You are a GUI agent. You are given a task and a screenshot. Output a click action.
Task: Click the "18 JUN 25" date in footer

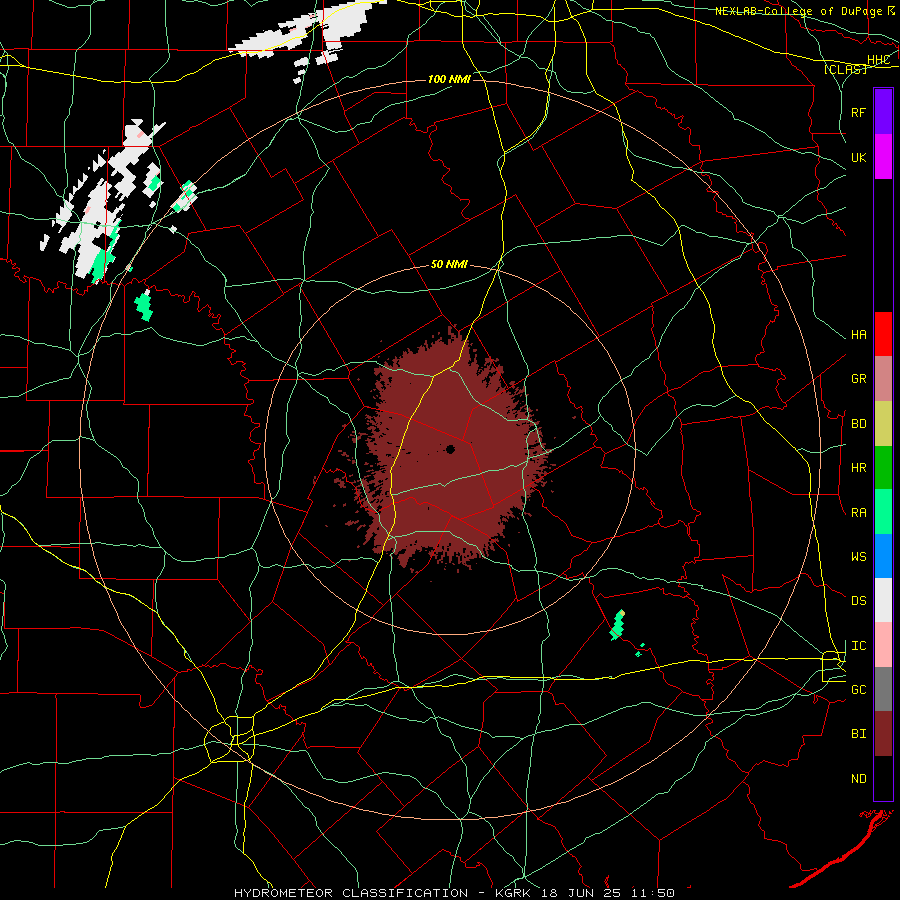click(x=581, y=893)
